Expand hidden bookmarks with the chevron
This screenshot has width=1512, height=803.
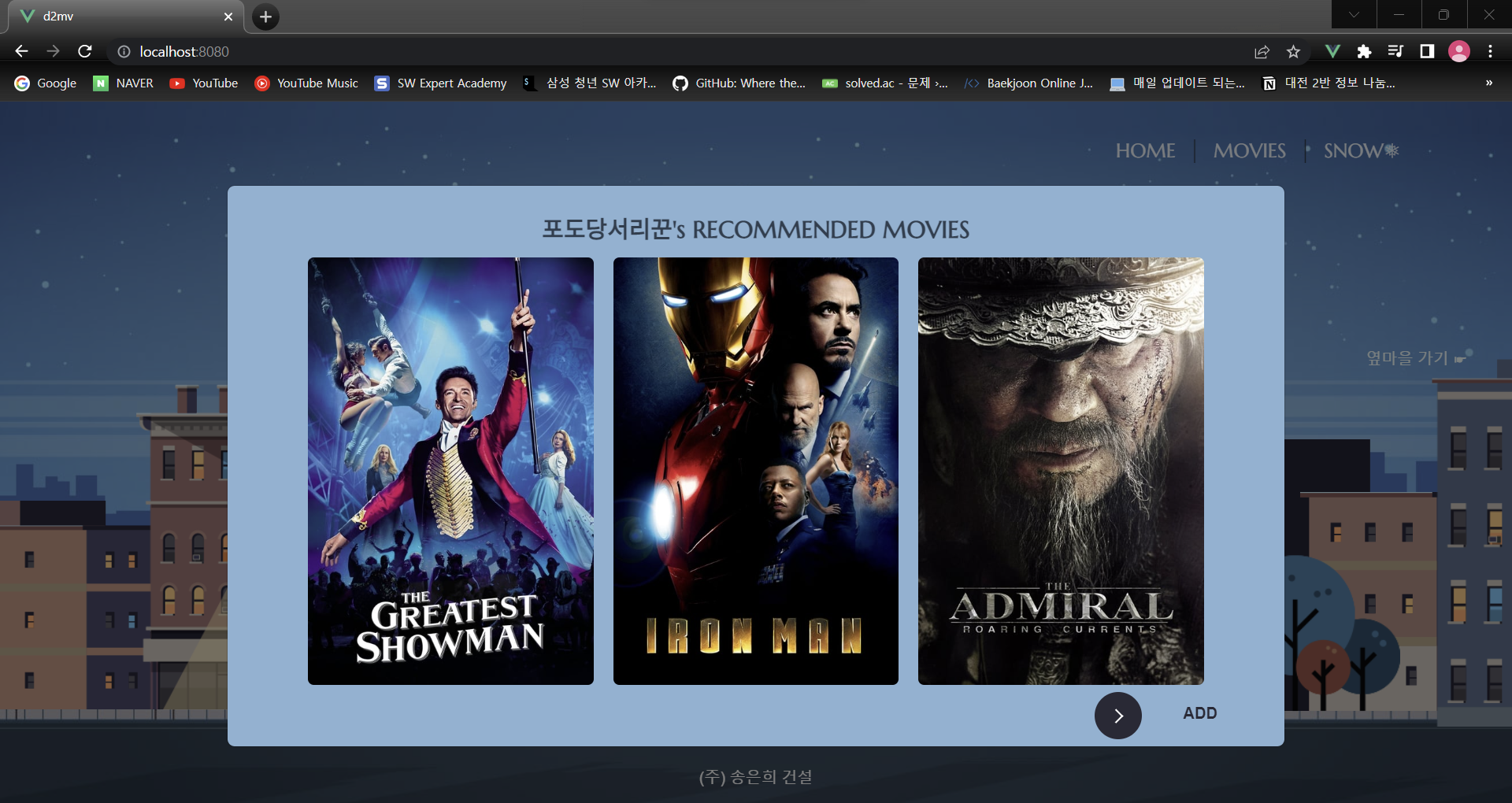[1488, 83]
